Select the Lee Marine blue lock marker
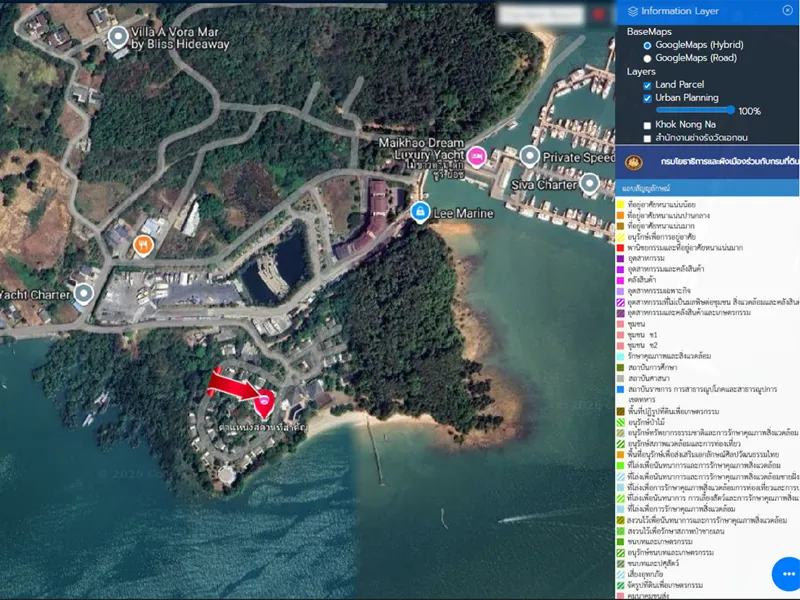This screenshot has height=600, width=800. pyautogui.click(x=420, y=212)
